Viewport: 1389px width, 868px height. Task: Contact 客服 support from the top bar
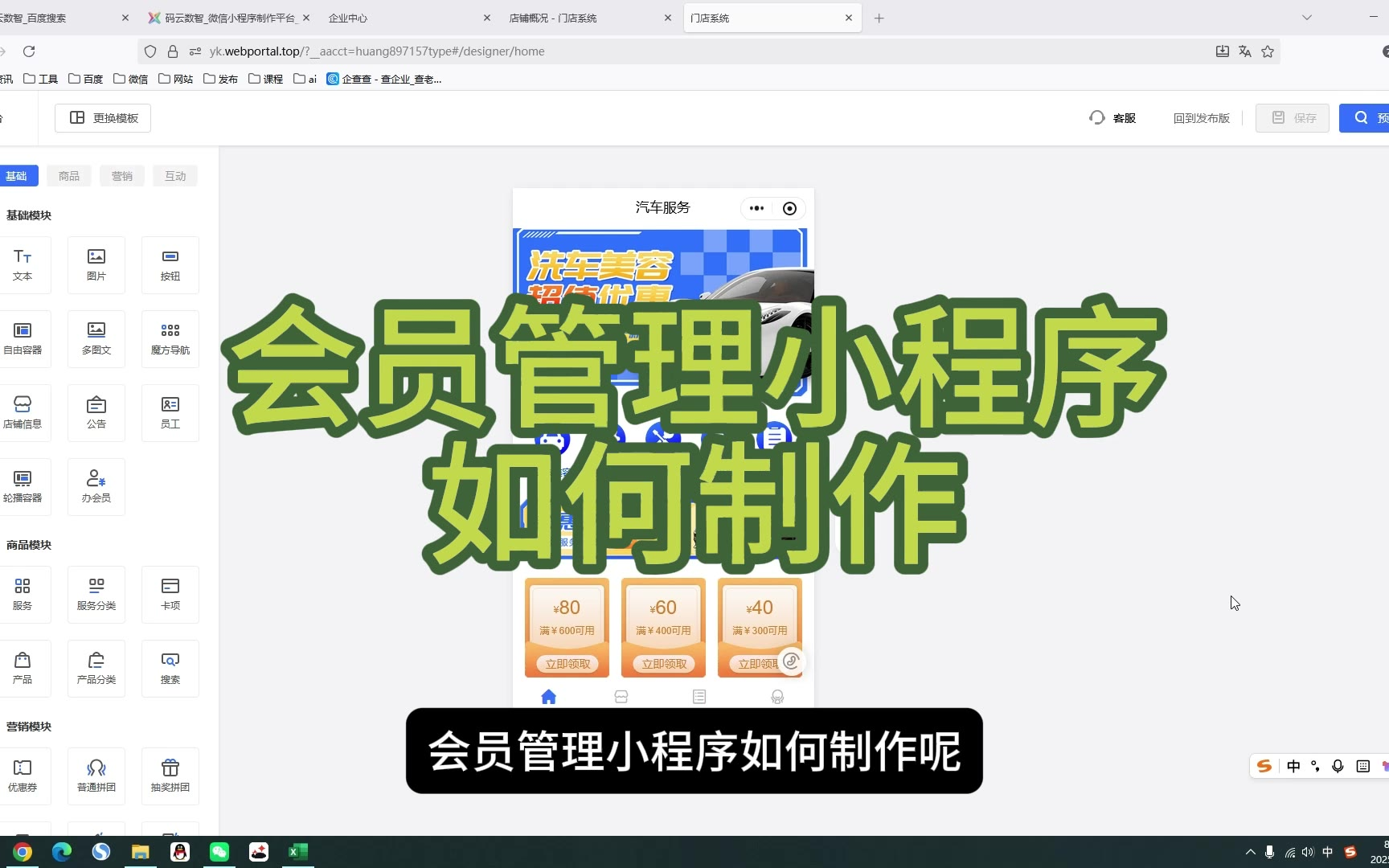(1113, 118)
